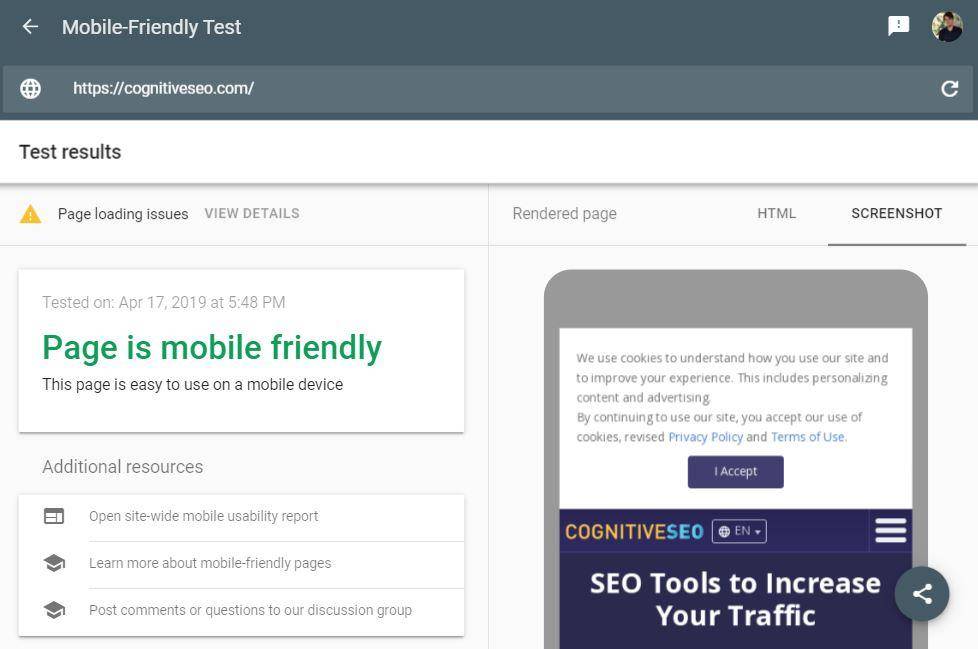This screenshot has width=978, height=649.
Task: Open the blue floating share button
Action: pyautogui.click(x=921, y=593)
